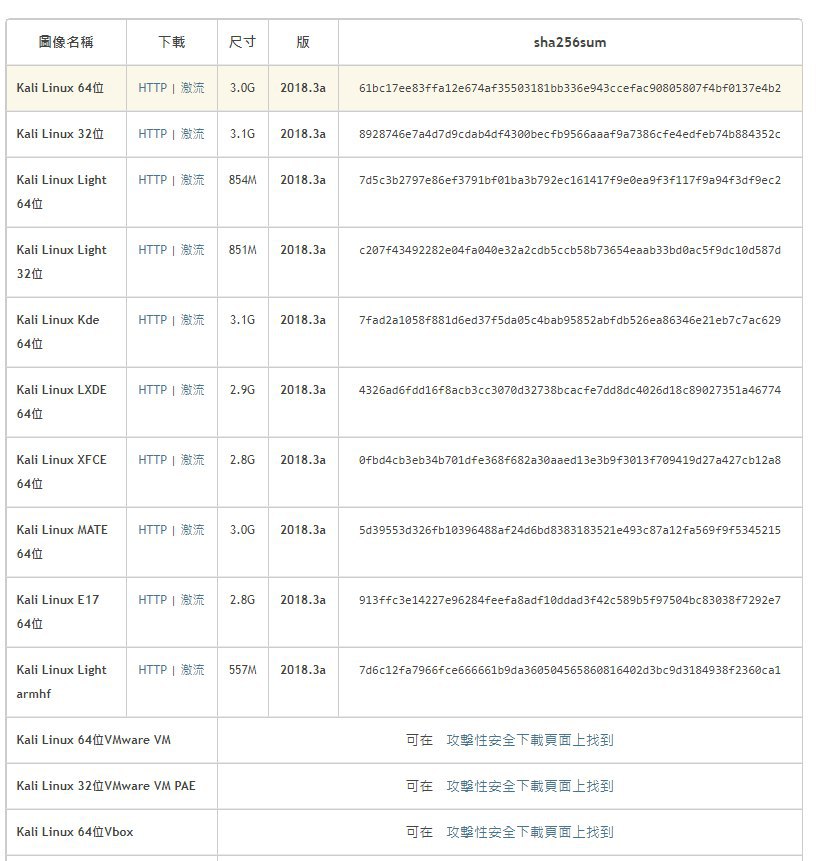Select the sha256sum of Kali Linux 64位
The height and width of the screenshot is (861, 821).
[x=569, y=88]
